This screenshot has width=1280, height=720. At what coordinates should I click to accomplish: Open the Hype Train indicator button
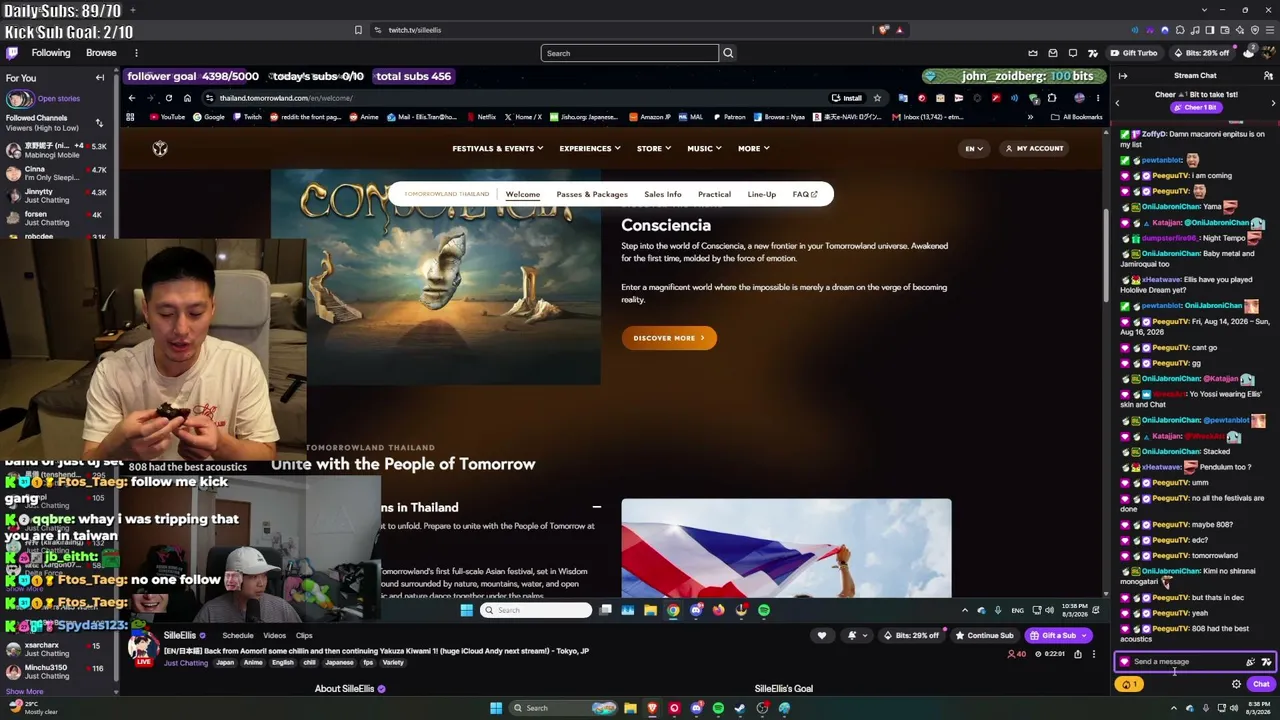(1129, 685)
